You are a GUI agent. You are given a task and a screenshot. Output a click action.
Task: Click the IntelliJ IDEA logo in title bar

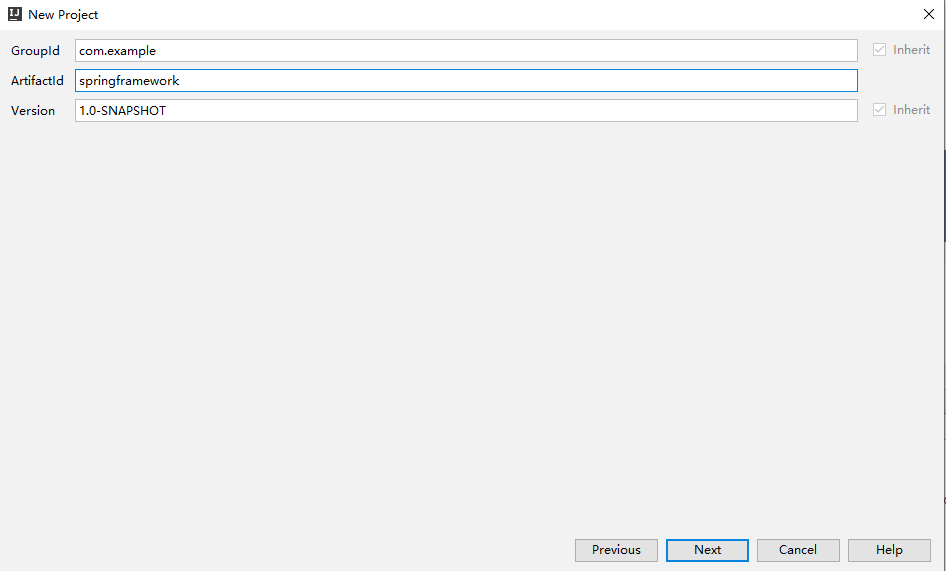point(15,15)
